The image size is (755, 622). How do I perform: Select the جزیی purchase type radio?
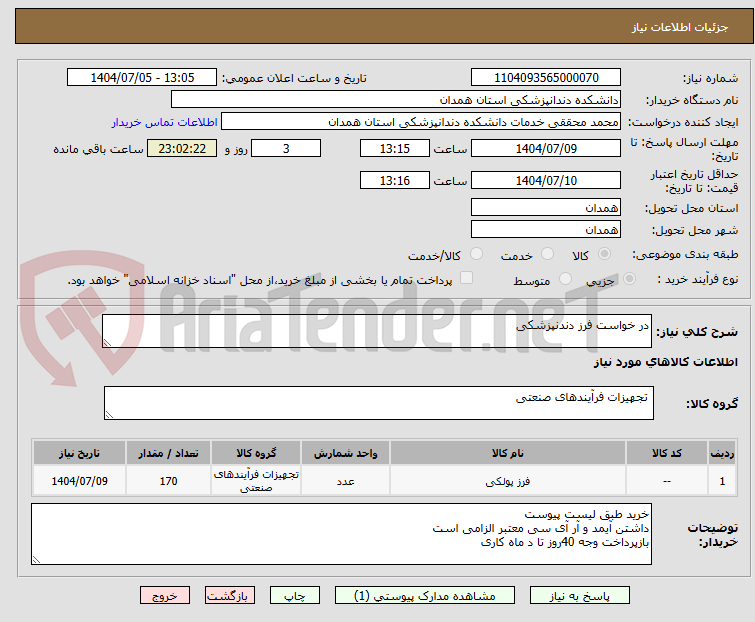click(x=629, y=278)
